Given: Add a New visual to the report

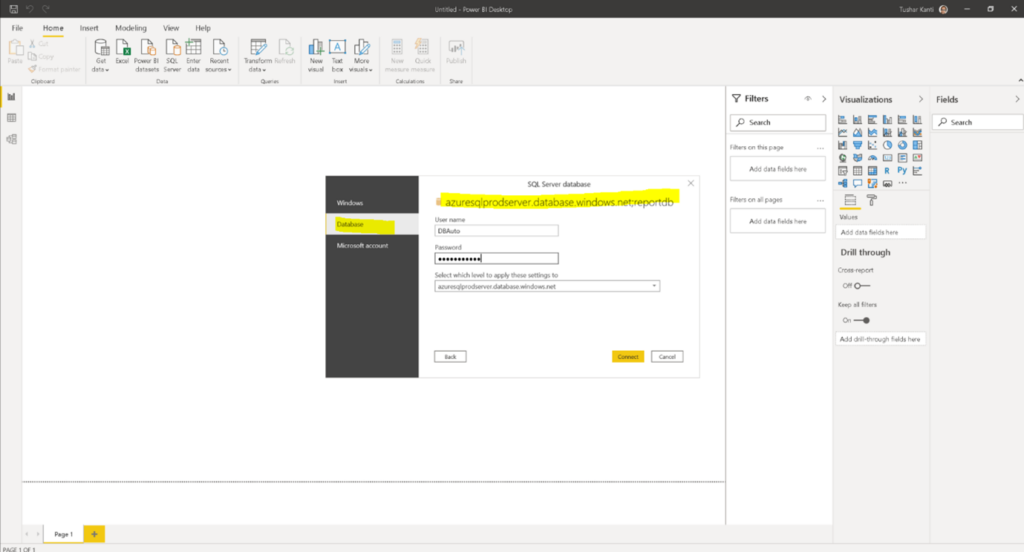Looking at the screenshot, I should pos(315,56).
